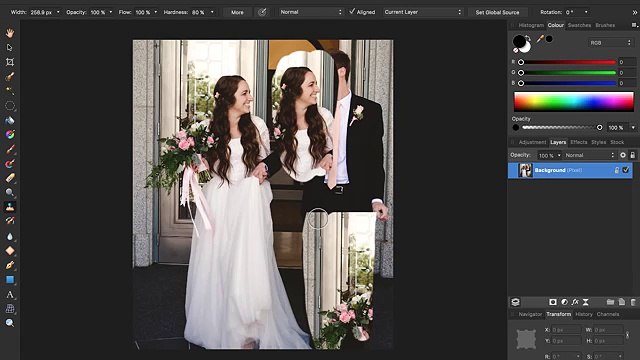640x360 pixels.
Task: Select the Pen tool
Action: [x=10, y=265]
